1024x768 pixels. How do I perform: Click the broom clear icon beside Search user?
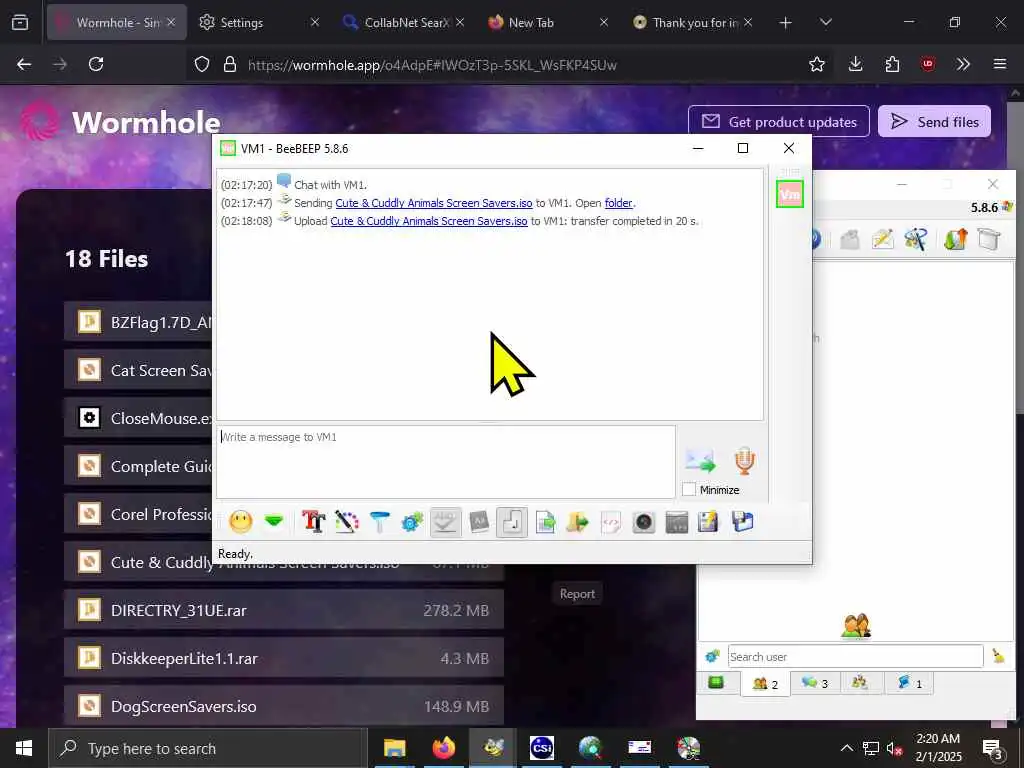pos(999,656)
